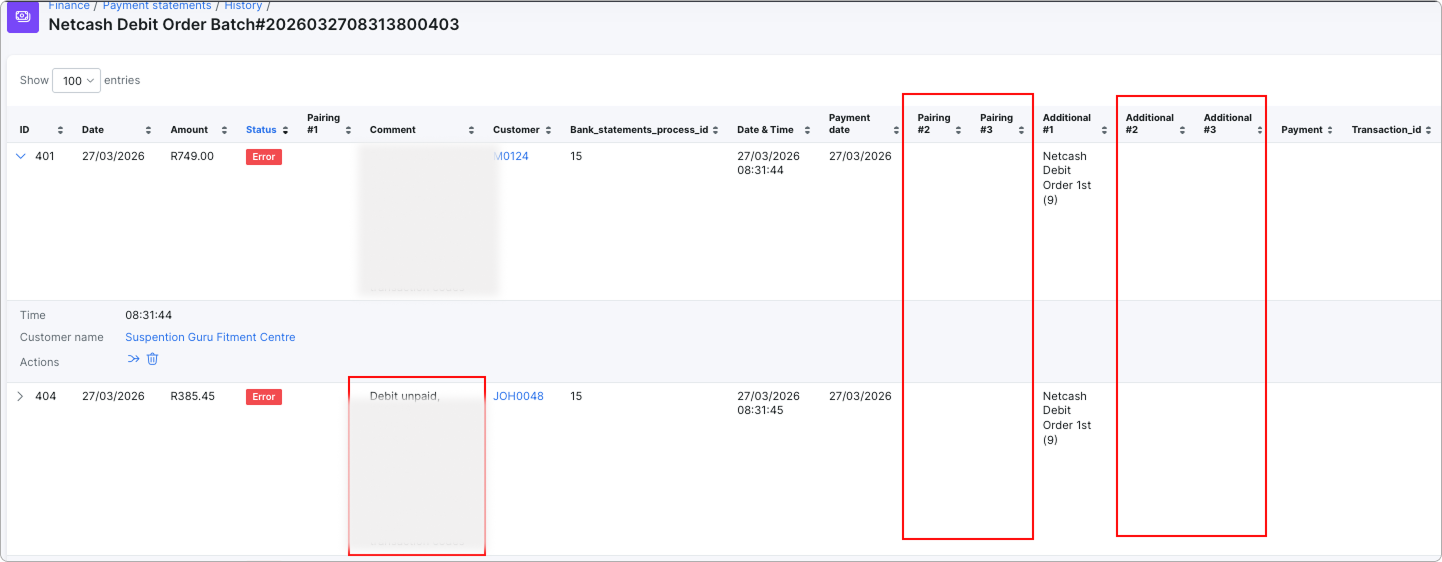Sort table by Customer column

pos(524,130)
